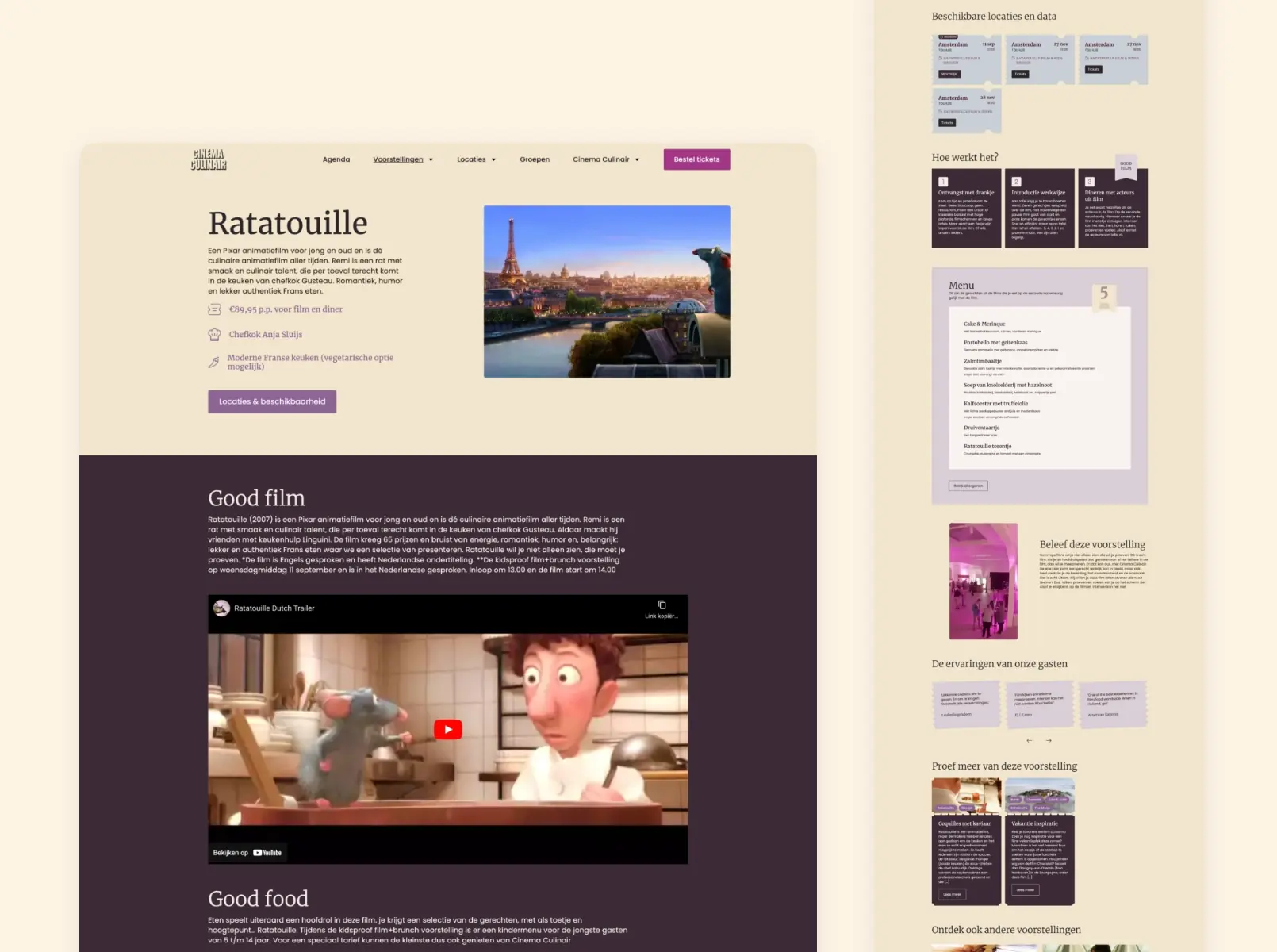
Task: Click Soep van knolselderij met hazelnoot
Action: [1007, 385]
